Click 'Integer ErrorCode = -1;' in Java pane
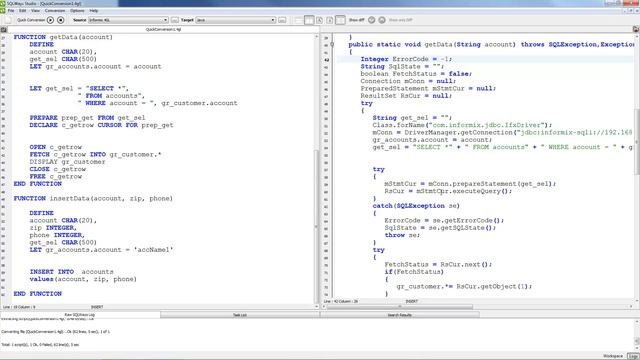 [x=406, y=59]
